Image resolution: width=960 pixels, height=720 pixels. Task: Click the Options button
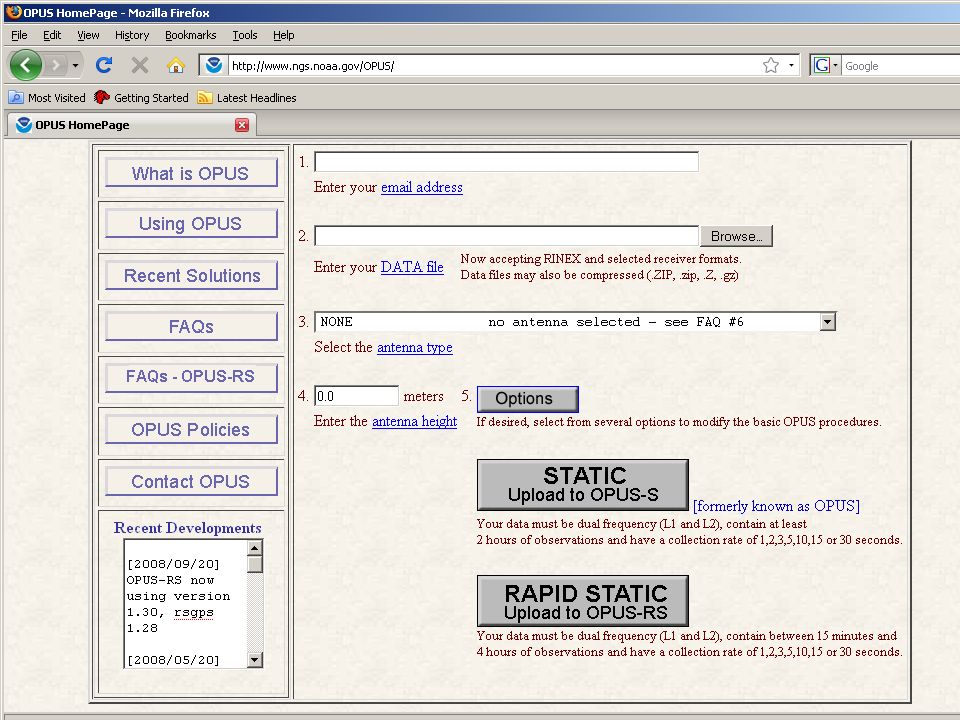pyautogui.click(x=528, y=399)
